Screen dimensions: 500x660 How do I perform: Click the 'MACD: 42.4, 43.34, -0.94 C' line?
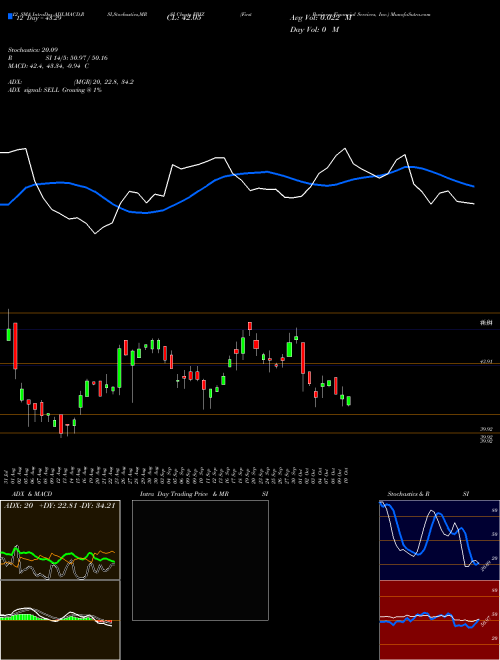[x=48, y=66]
